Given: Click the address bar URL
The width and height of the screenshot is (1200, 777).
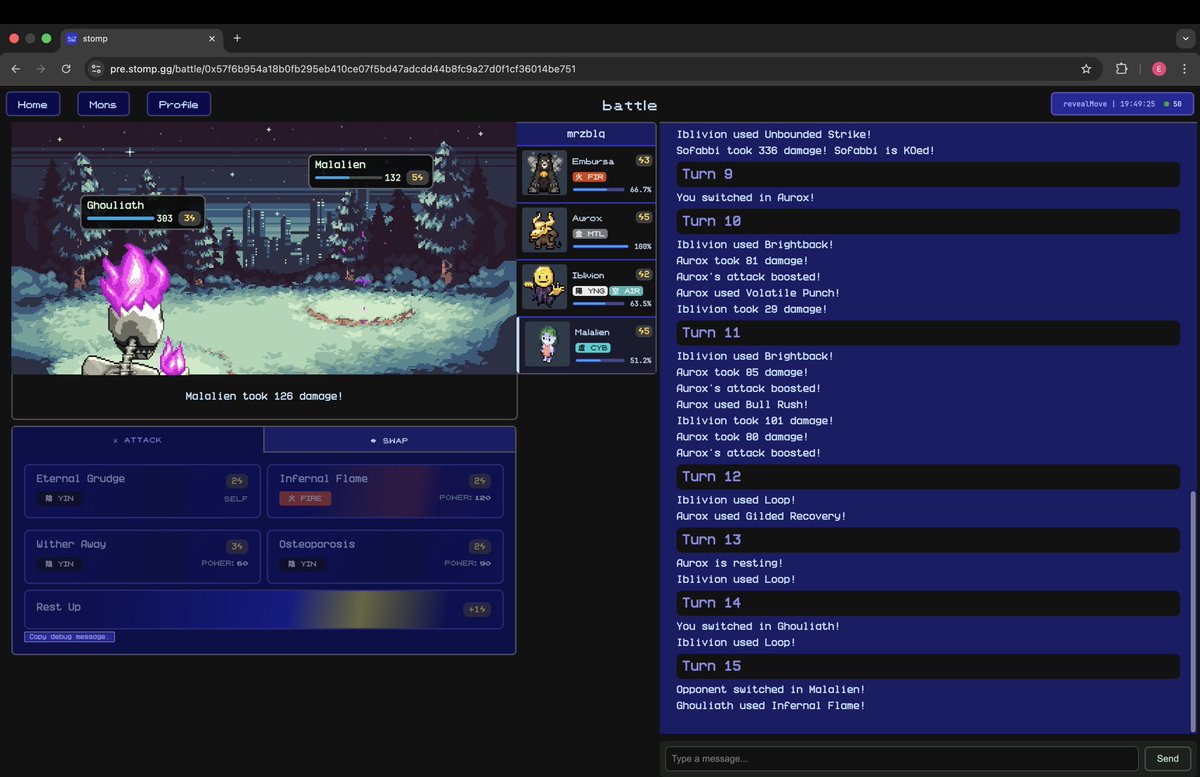Looking at the screenshot, I should [343, 69].
